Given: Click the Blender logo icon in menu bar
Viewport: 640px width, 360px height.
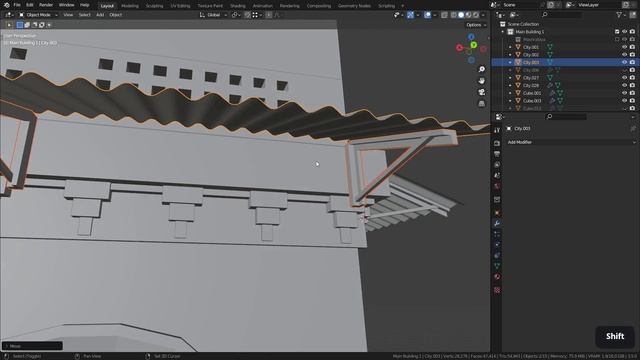Looking at the screenshot, I should (6, 5).
